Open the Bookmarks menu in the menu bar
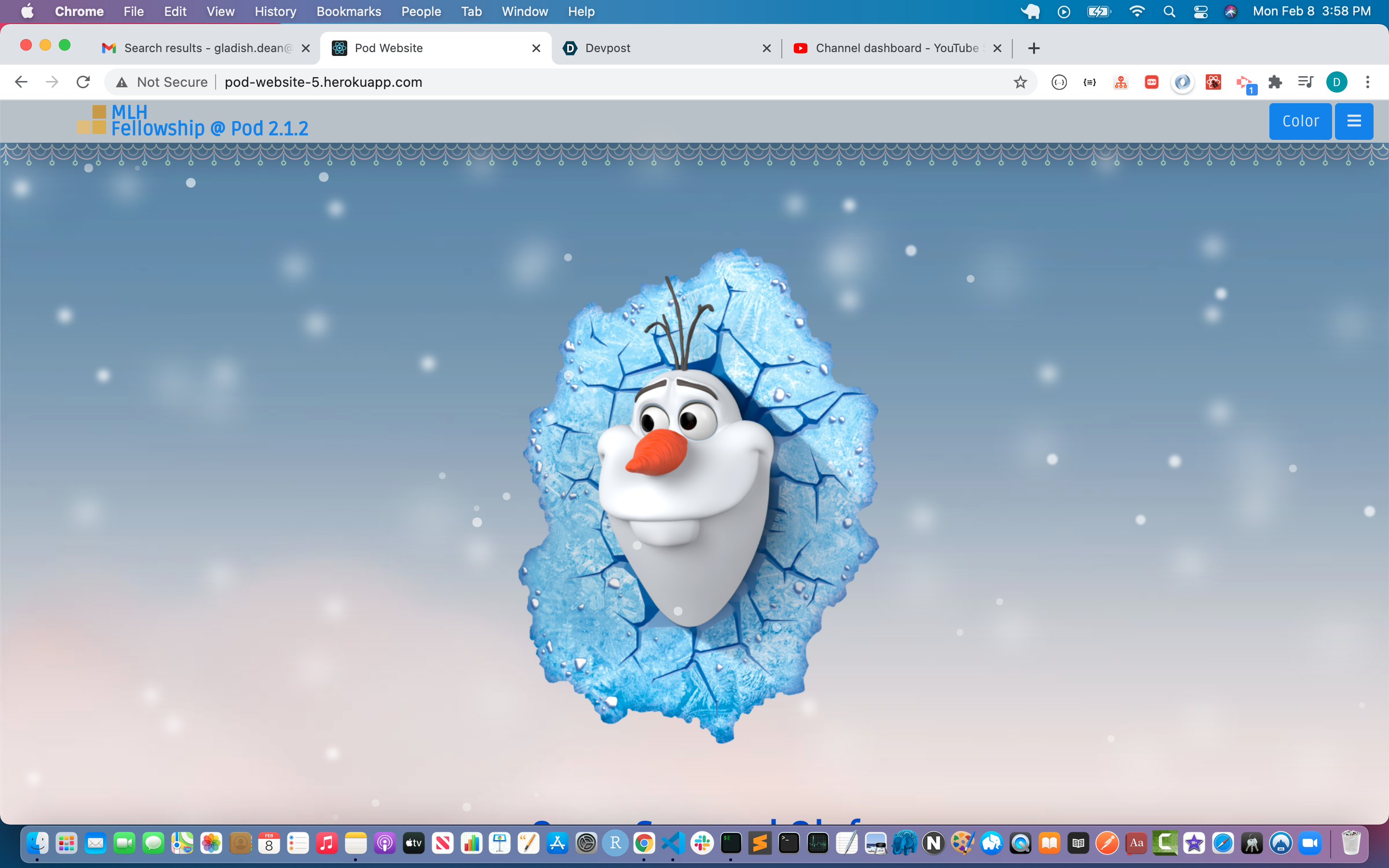This screenshot has height=868, width=1389. click(348, 12)
